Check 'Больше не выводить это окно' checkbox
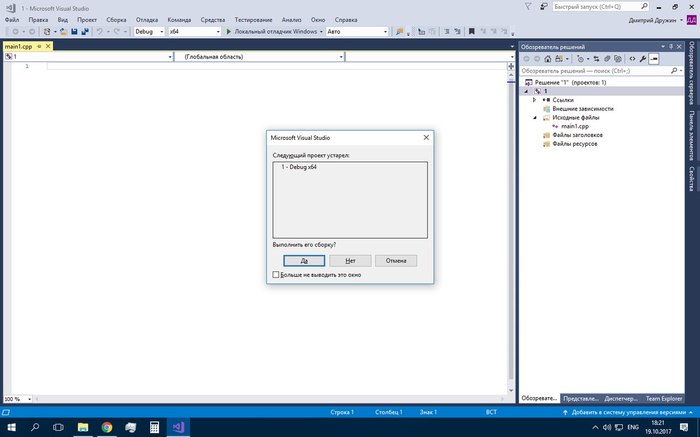The image size is (700, 437). tap(276, 275)
